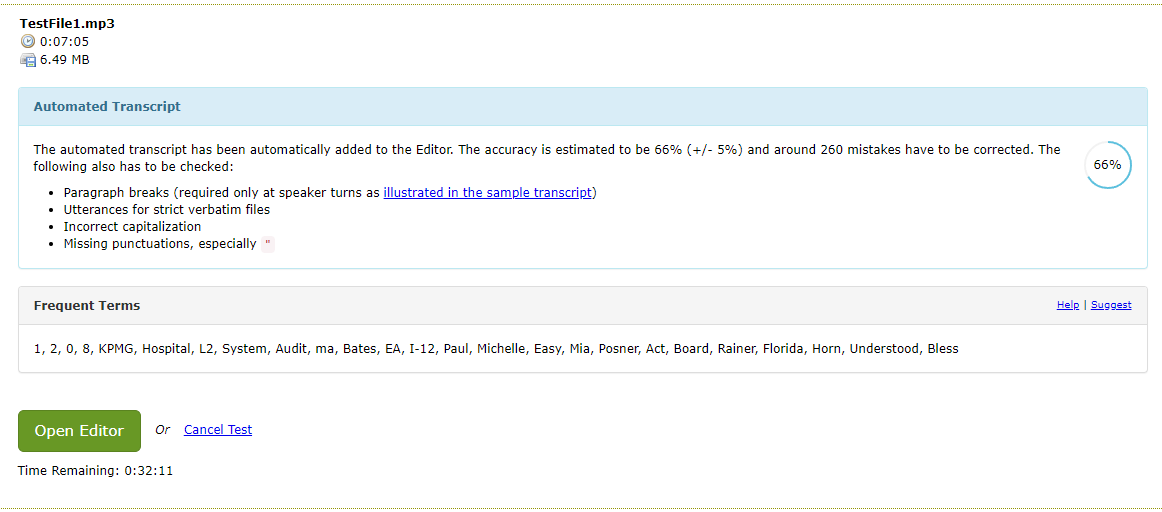The width and height of the screenshot is (1162, 512).
Task: Click the red quotation mark badge
Action: (x=268, y=244)
